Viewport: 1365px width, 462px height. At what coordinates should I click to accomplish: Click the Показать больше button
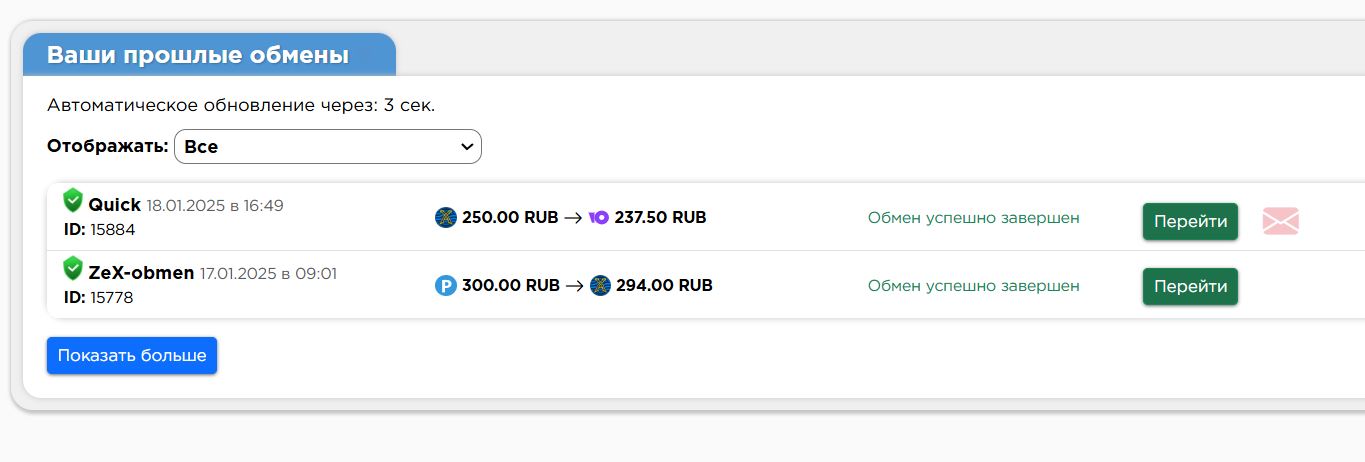pos(132,356)
